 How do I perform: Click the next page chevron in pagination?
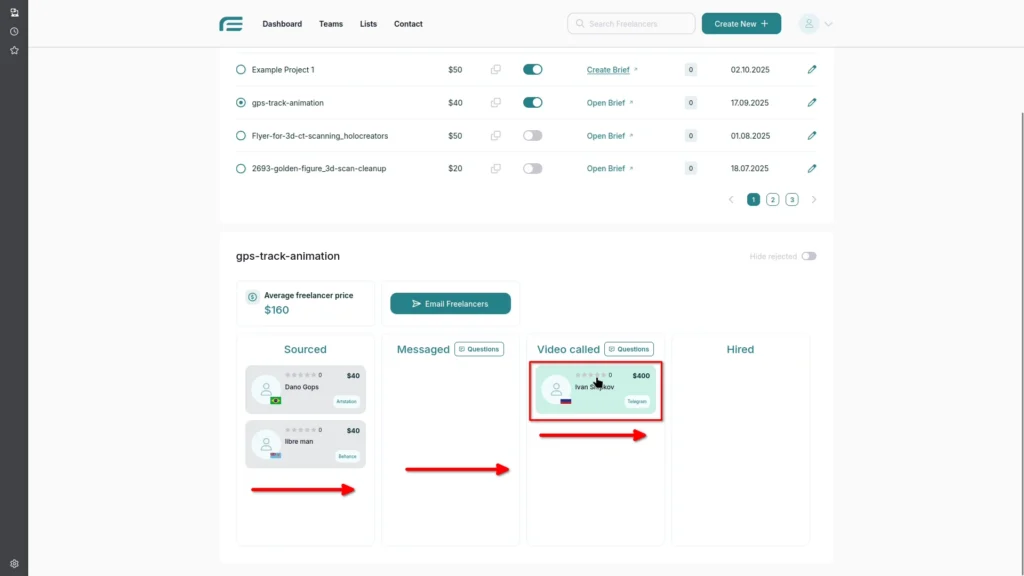pos(813,199)
